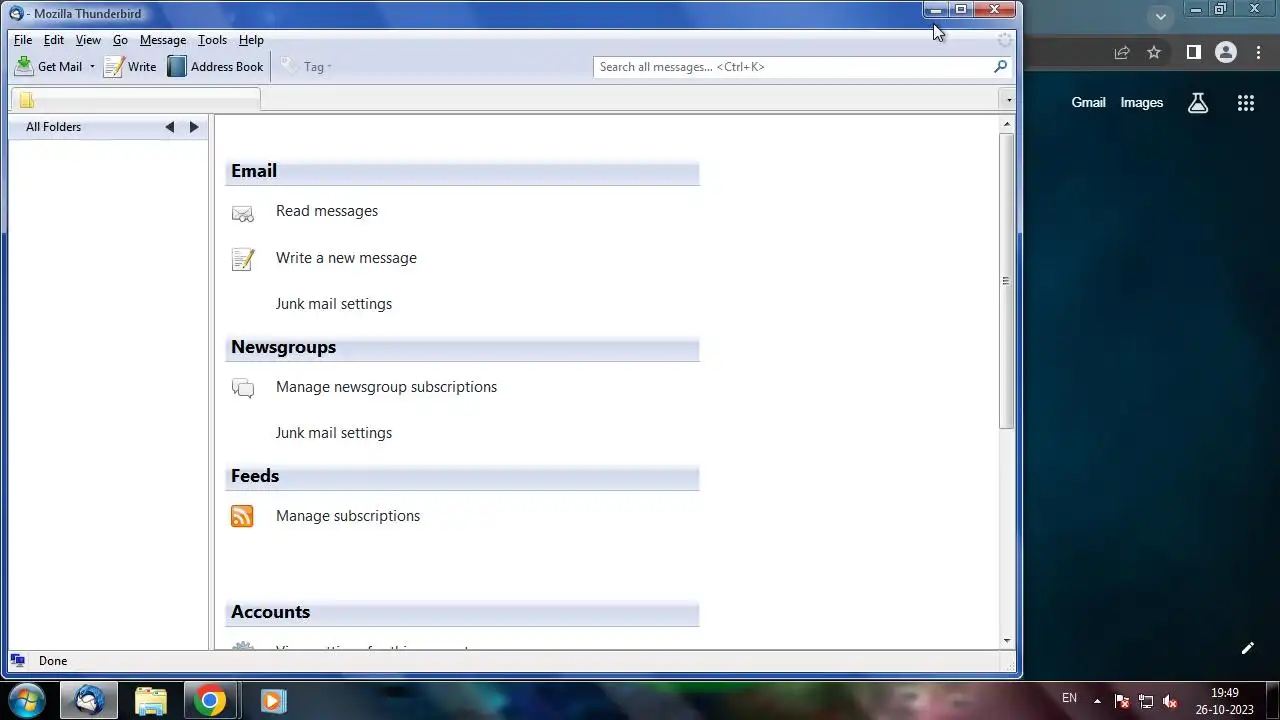The height and width of the screenshot is (720, 1280).
Task: Click the EN language indicator
Action: [1069, 698]
